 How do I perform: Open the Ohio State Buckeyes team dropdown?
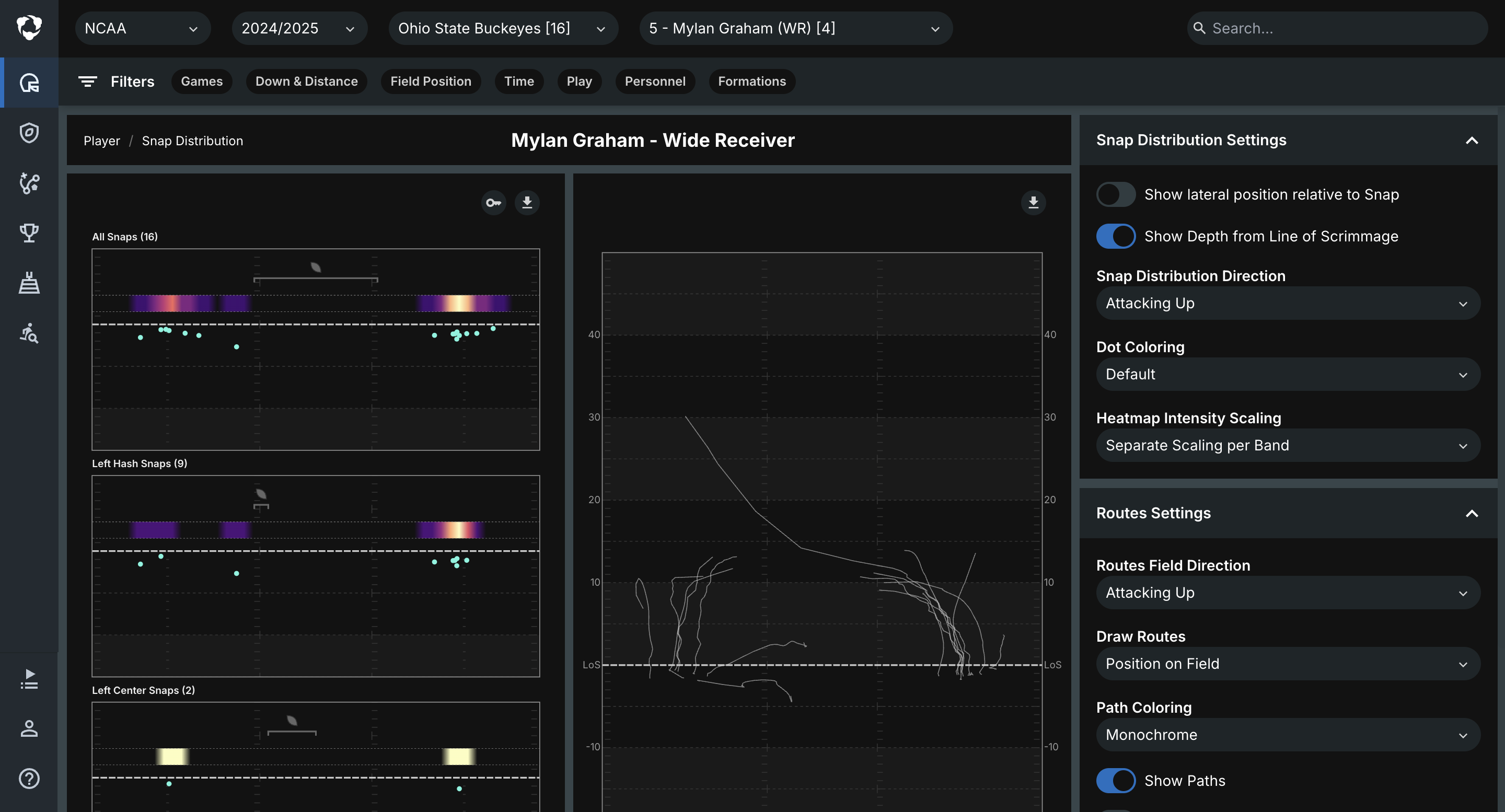[x=503, y=28]
